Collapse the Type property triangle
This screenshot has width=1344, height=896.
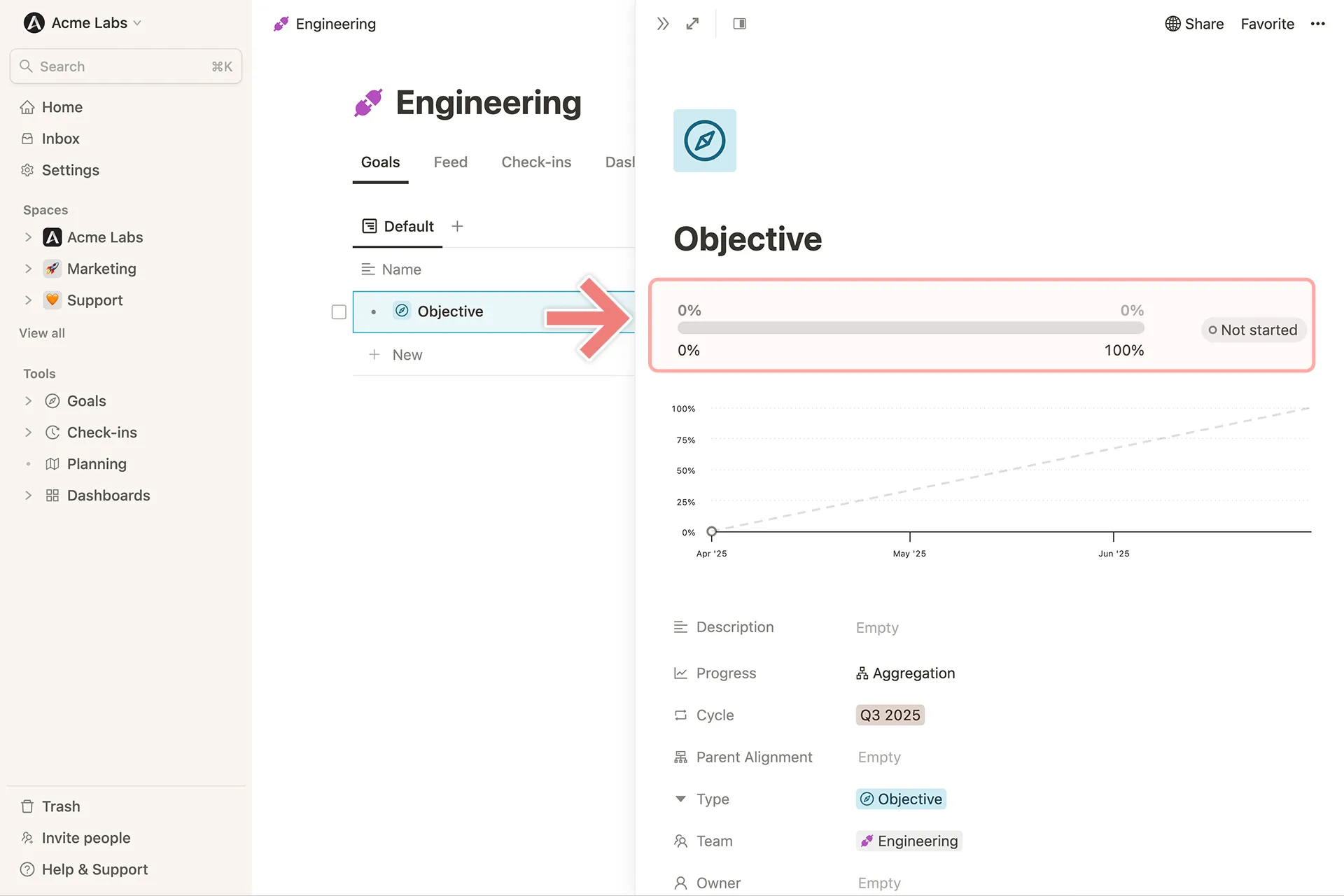[680, 799]
